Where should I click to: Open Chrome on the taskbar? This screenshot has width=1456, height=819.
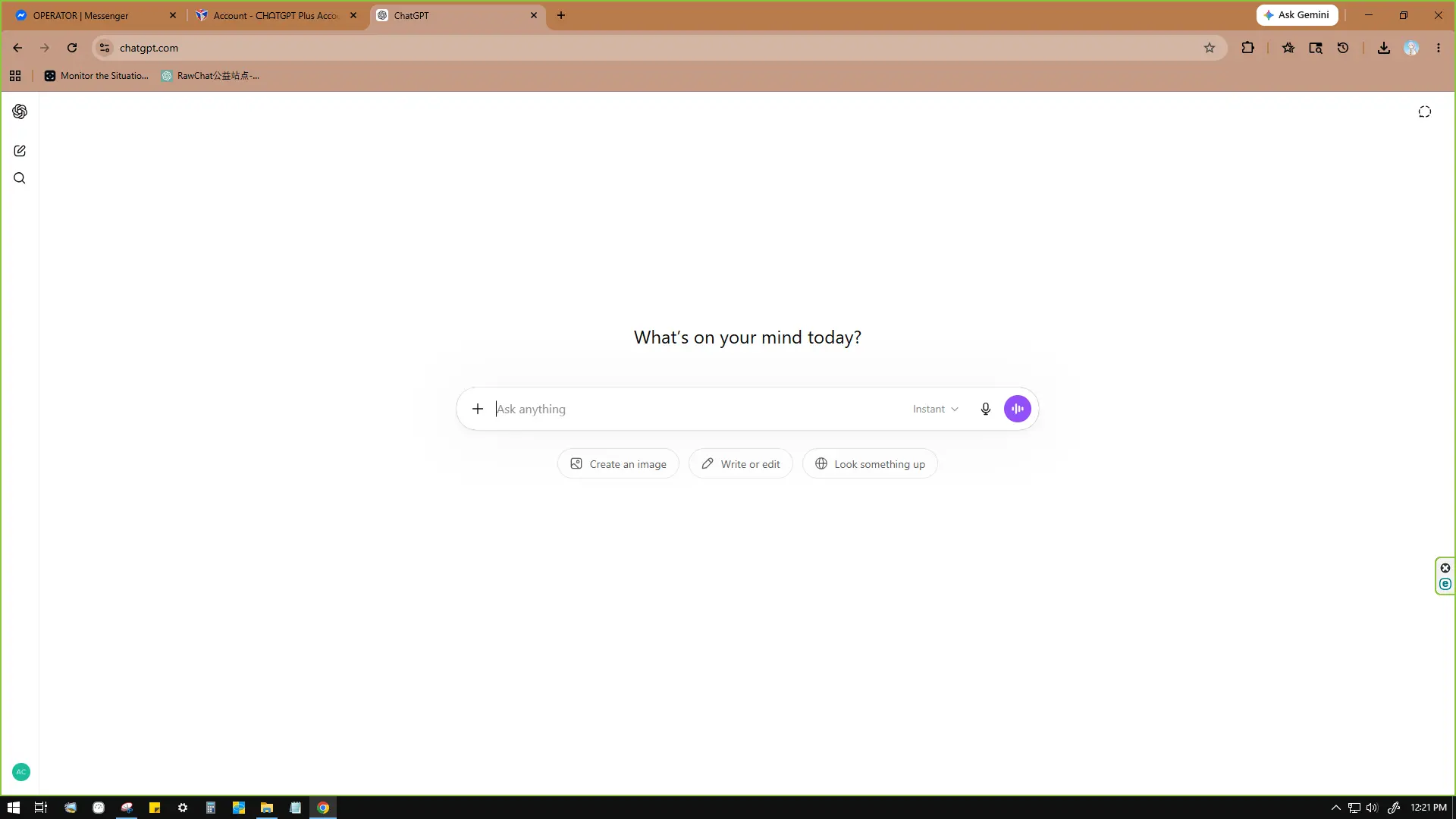(x=323, y=808)
